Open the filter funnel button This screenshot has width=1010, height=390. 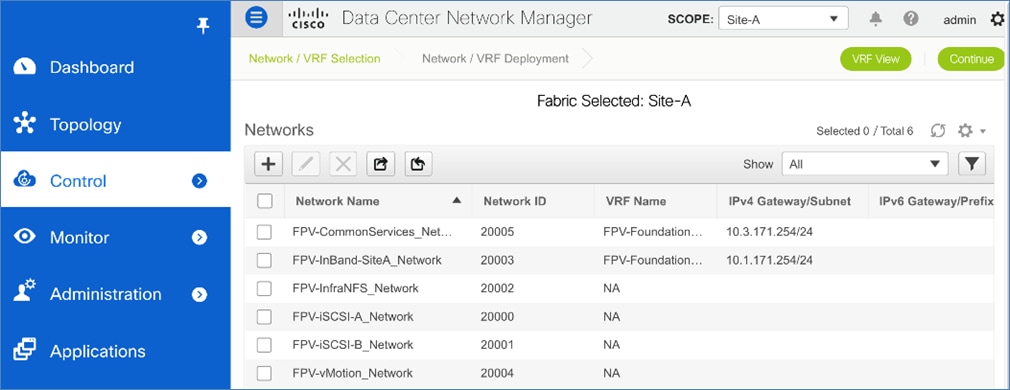coord(972,164)
